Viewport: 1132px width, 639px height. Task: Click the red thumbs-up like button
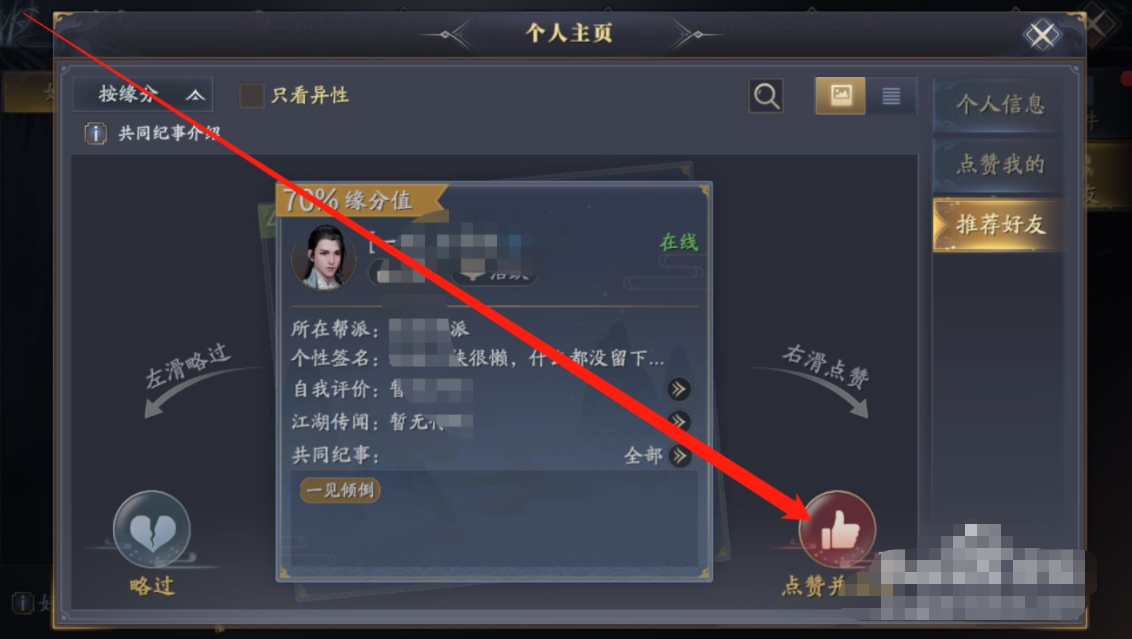(x=837, y=529)
